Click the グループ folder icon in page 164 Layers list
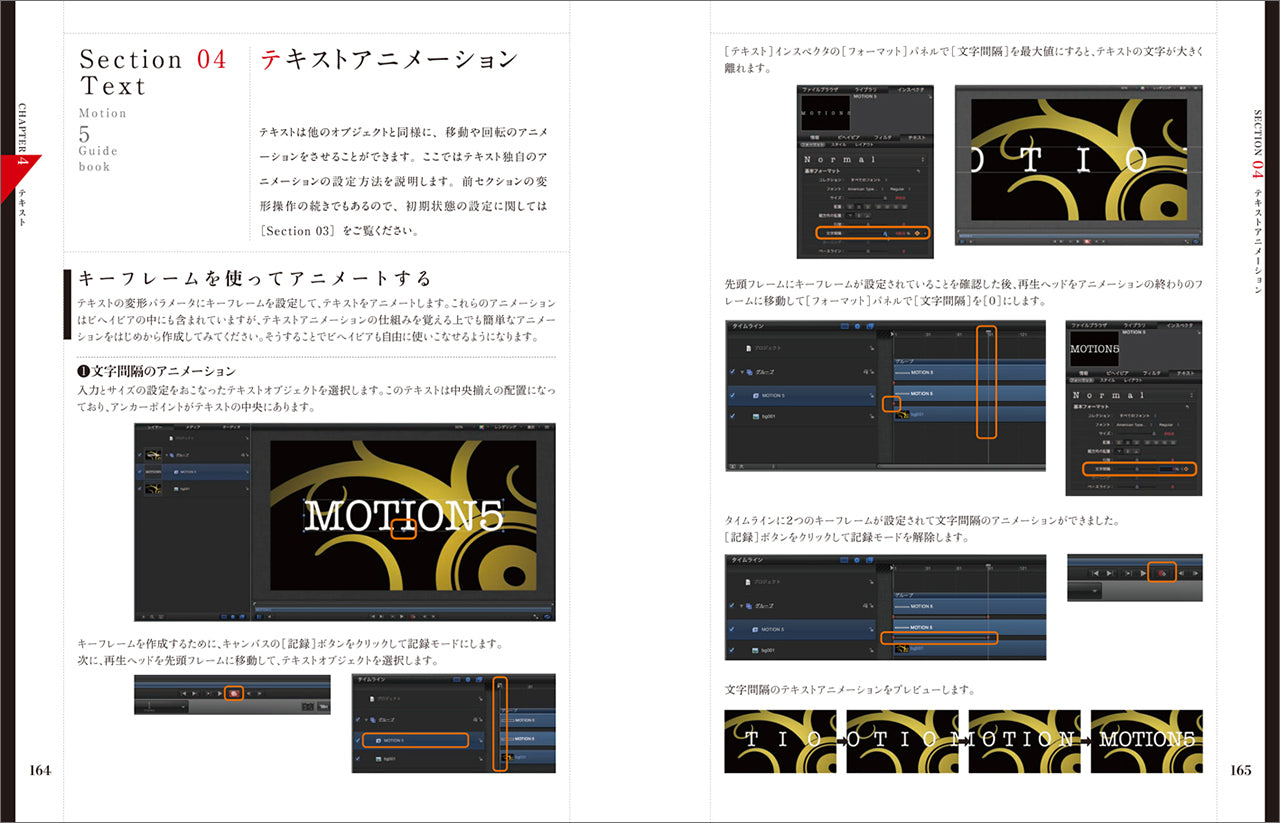The height and width of the screenshot is (823, 1280). click(172, 455)
